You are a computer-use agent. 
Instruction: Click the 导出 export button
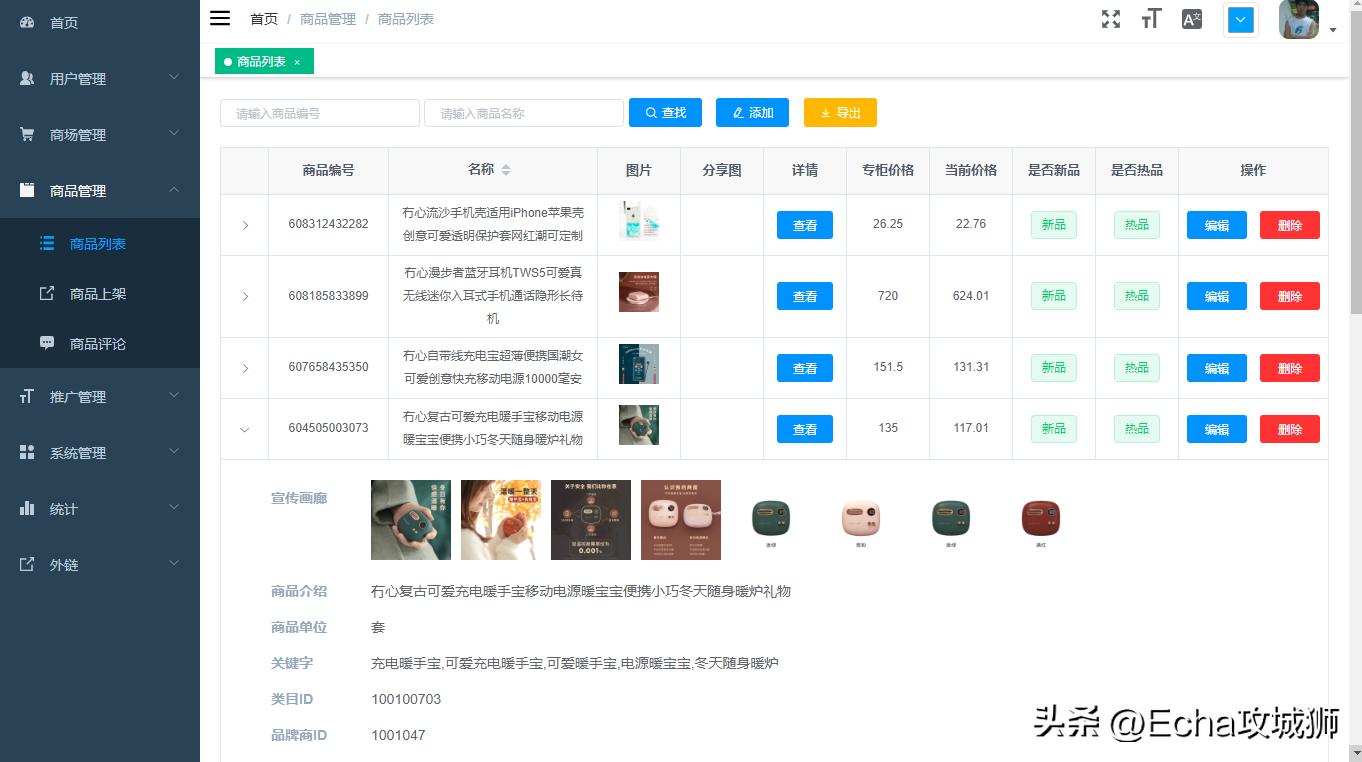[840, 112]
